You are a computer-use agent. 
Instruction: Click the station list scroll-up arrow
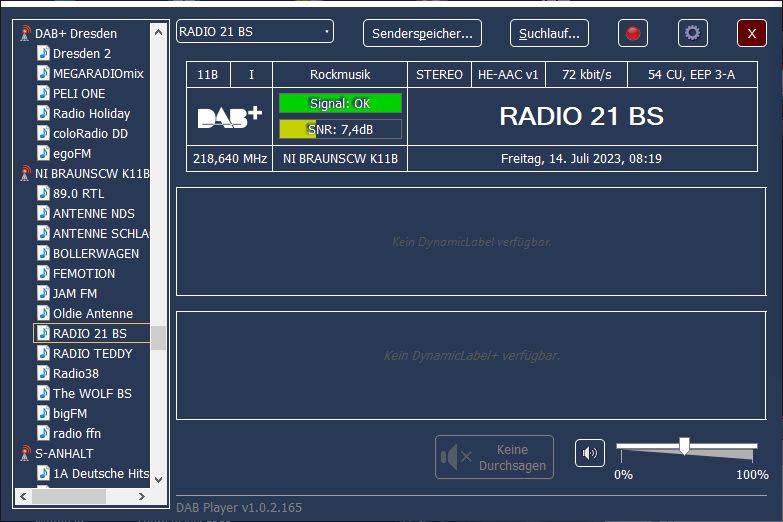click(x=158, y=32)
